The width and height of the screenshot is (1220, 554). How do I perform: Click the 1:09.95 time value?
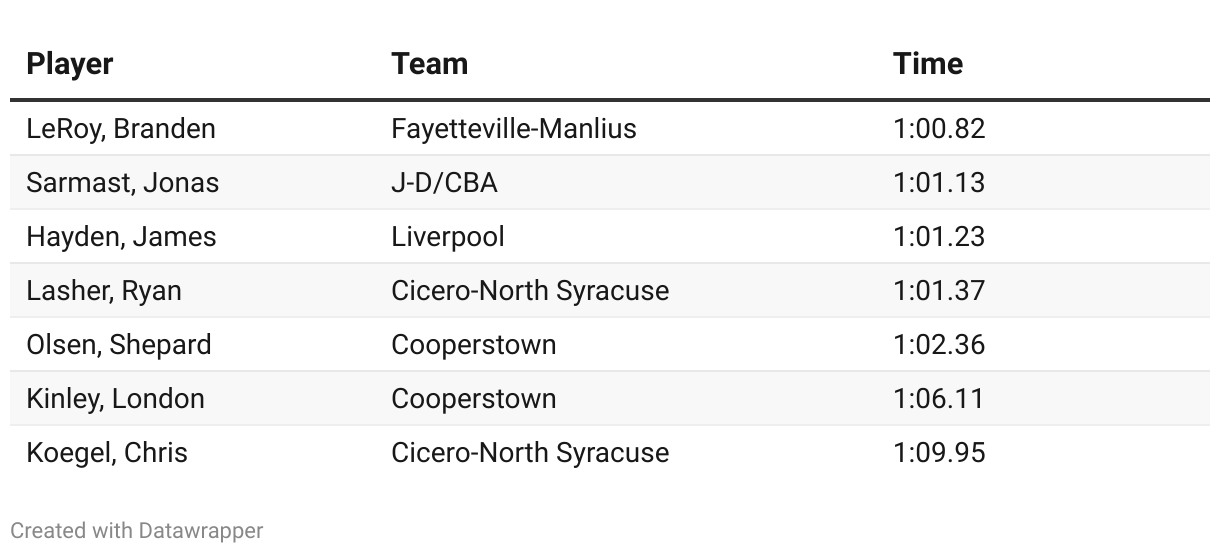click(x=938, y=453)
